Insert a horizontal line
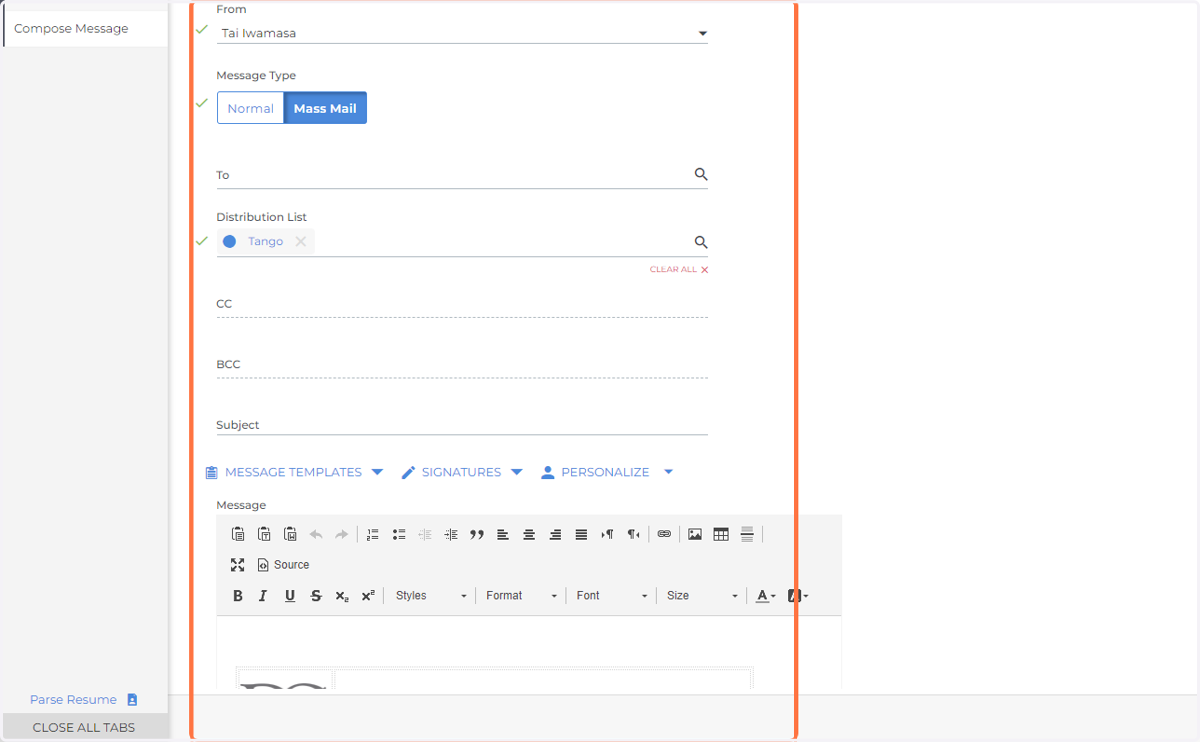 click(x=747, y=534)
